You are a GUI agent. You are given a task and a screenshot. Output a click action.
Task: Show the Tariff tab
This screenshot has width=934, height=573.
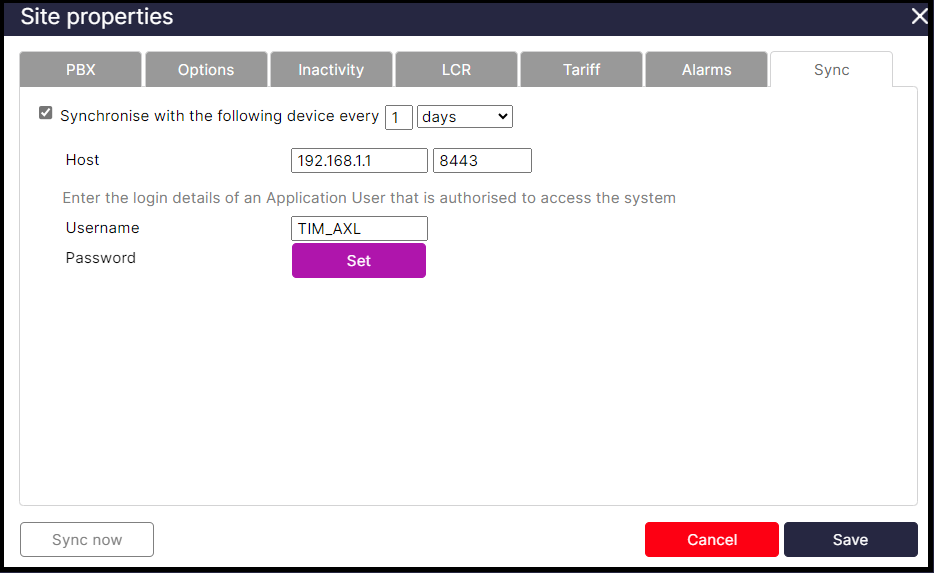pos(581,70)
